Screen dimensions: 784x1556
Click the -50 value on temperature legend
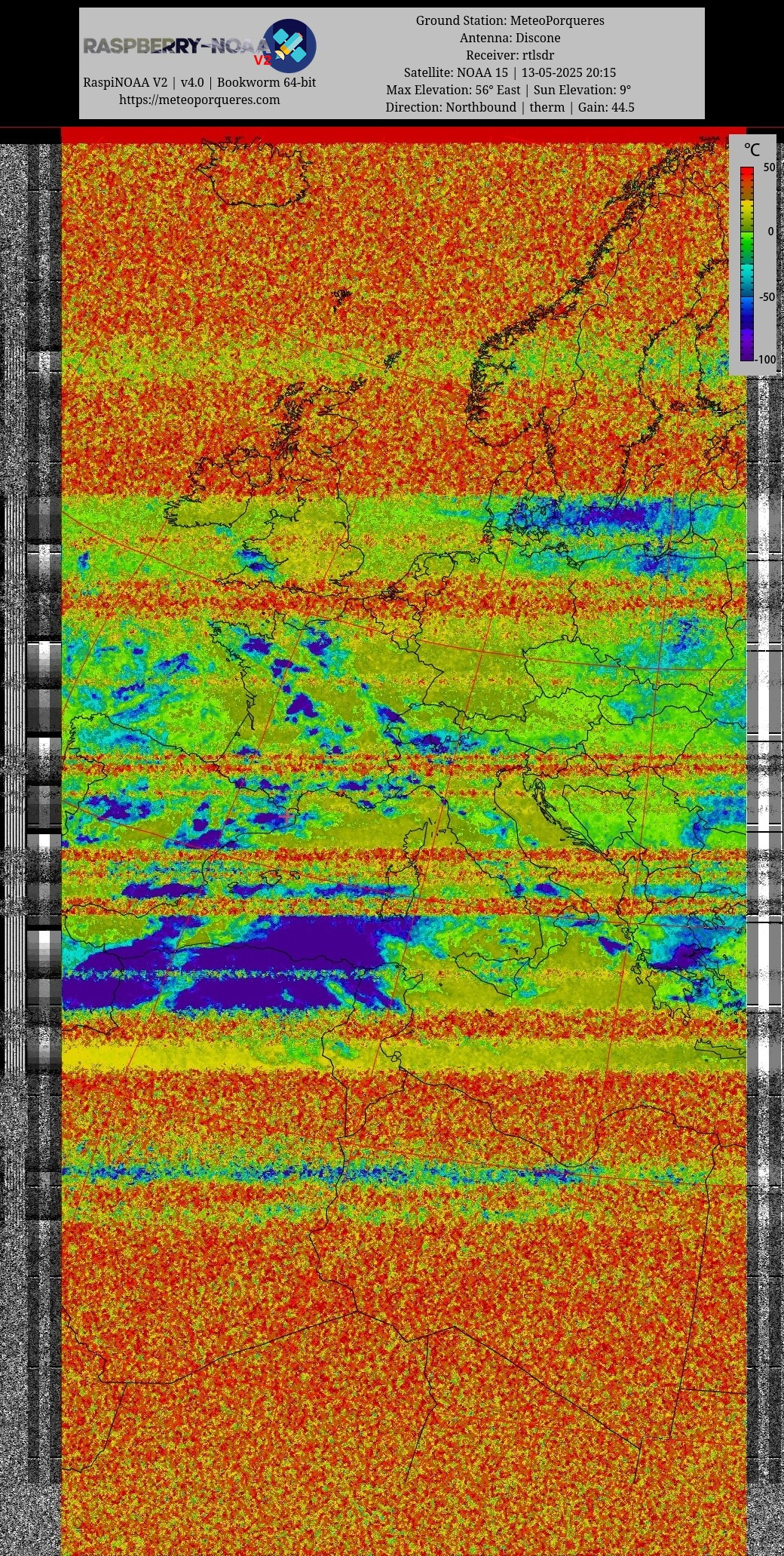[x=766, y=296]
